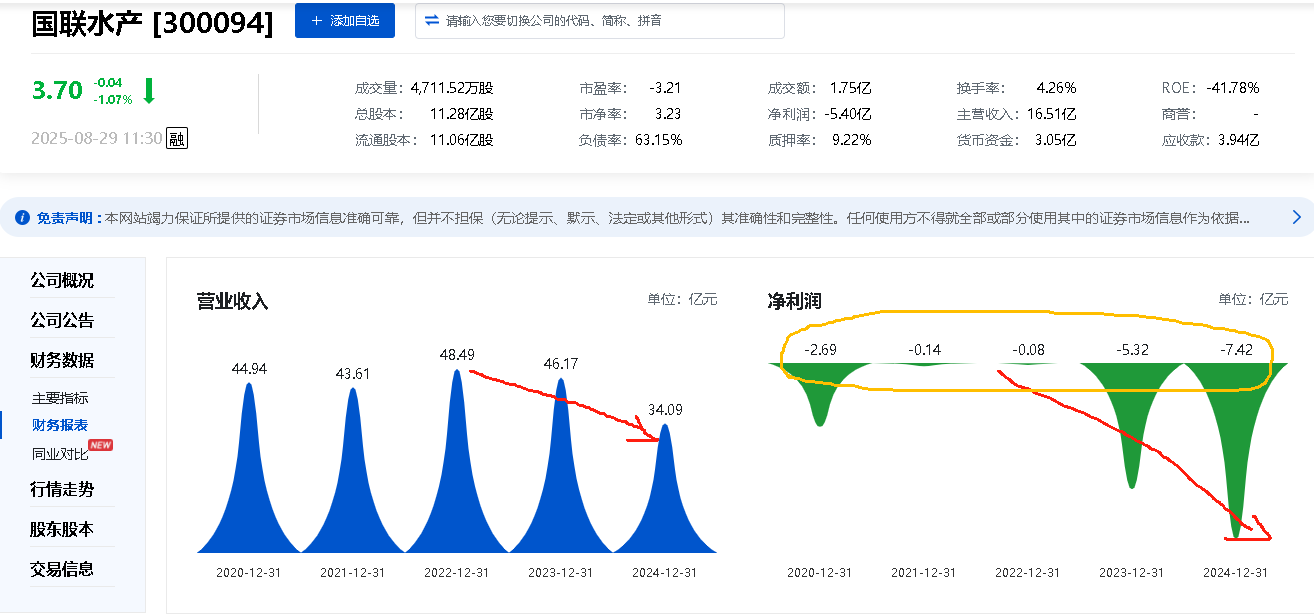
Task: Click the 成交额 value 1.75亿
Action: pos(851,88)
